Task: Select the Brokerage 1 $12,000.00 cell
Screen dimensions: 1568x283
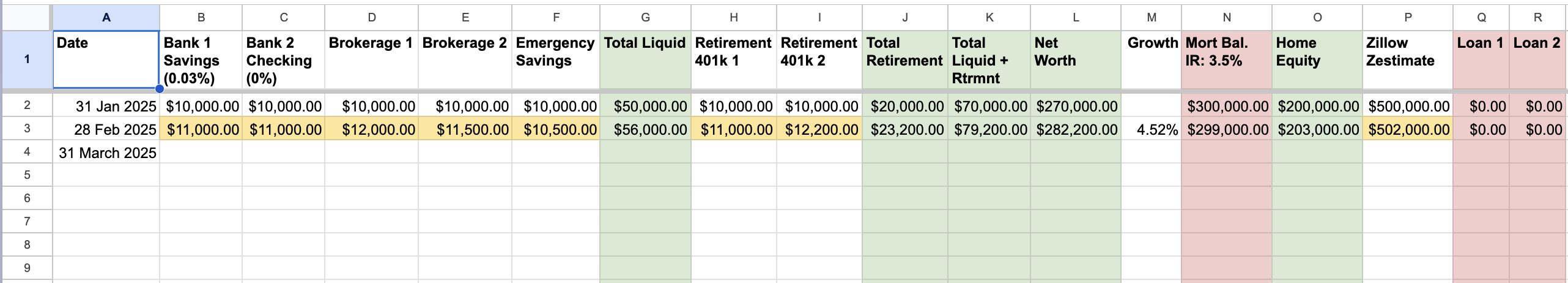Action: pyautogui.click(x=371, y=129)
